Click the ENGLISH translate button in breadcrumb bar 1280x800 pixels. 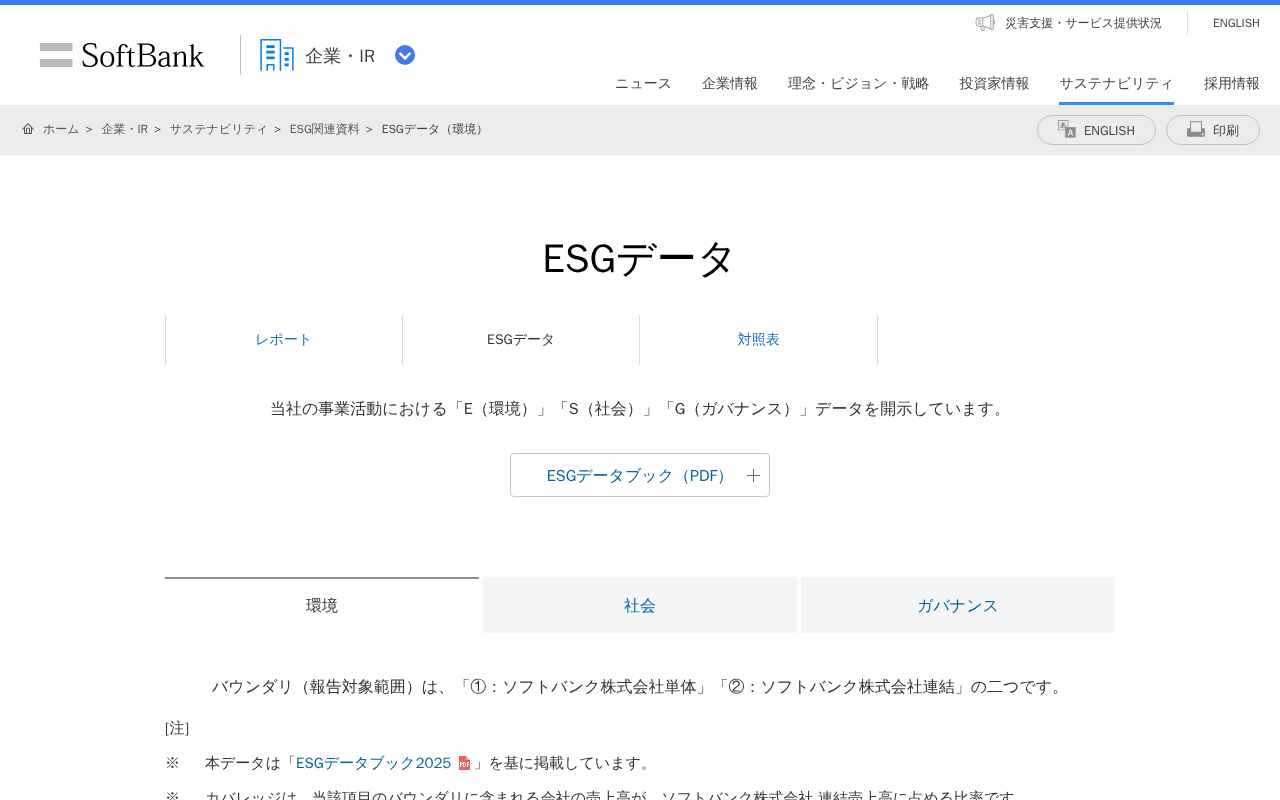click(1096, 130)
